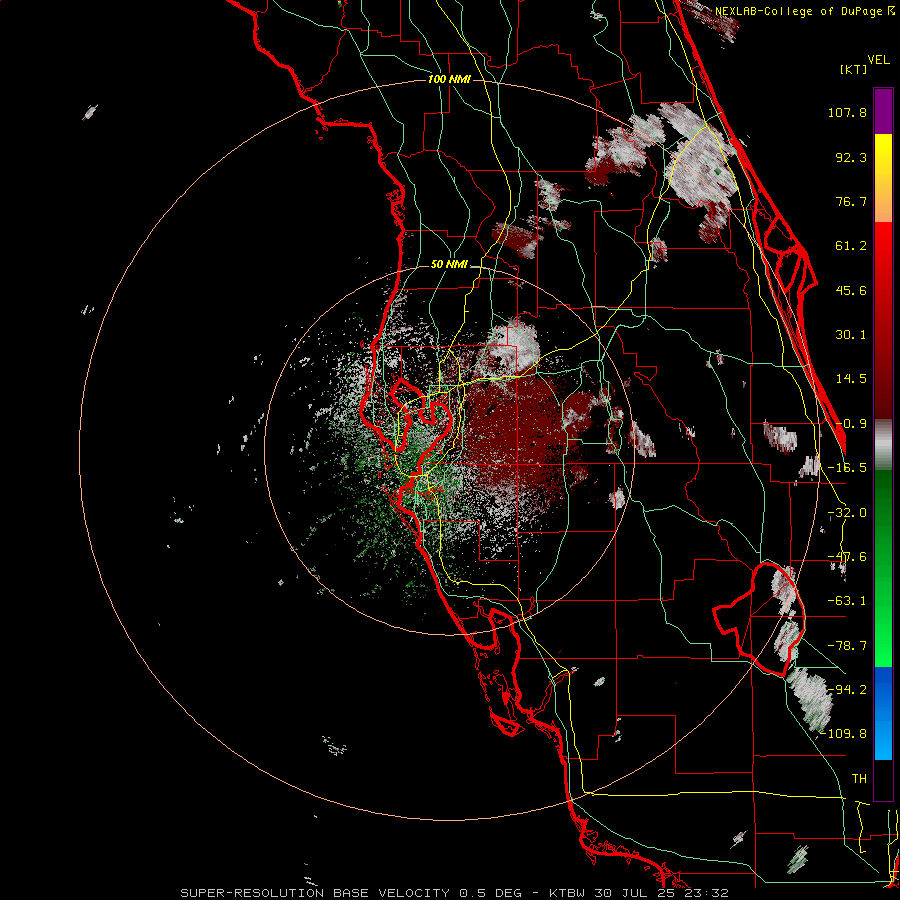This screenshot has height=900, width=900.
Task: Select the -94.2 velocity scale value
Action: [x=847, y=690]
